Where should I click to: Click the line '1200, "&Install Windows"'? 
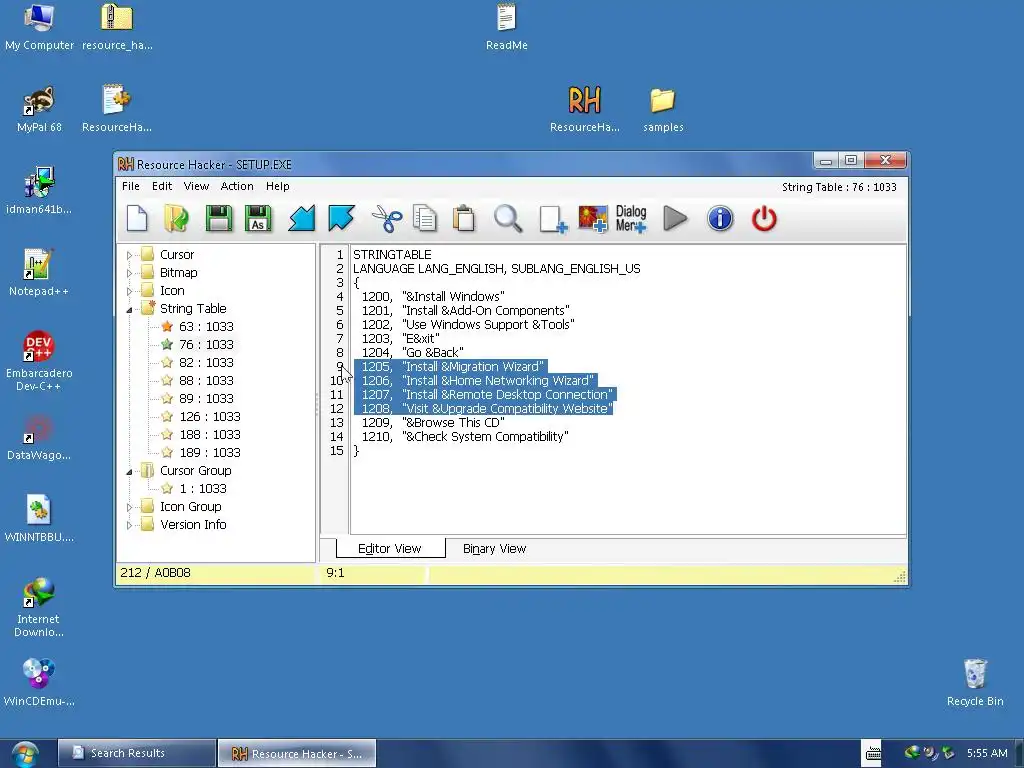433,296
